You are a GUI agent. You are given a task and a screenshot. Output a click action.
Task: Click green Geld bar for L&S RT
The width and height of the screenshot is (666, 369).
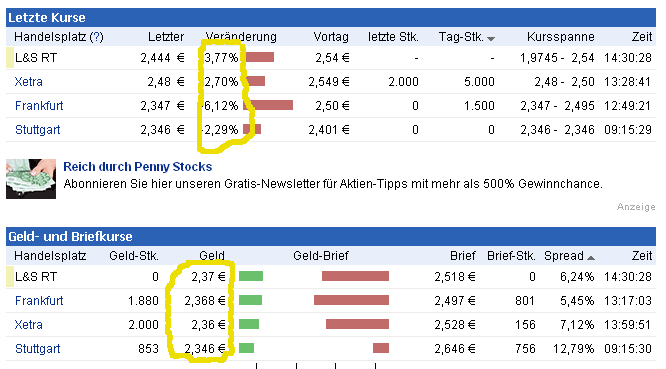point(251,276)
